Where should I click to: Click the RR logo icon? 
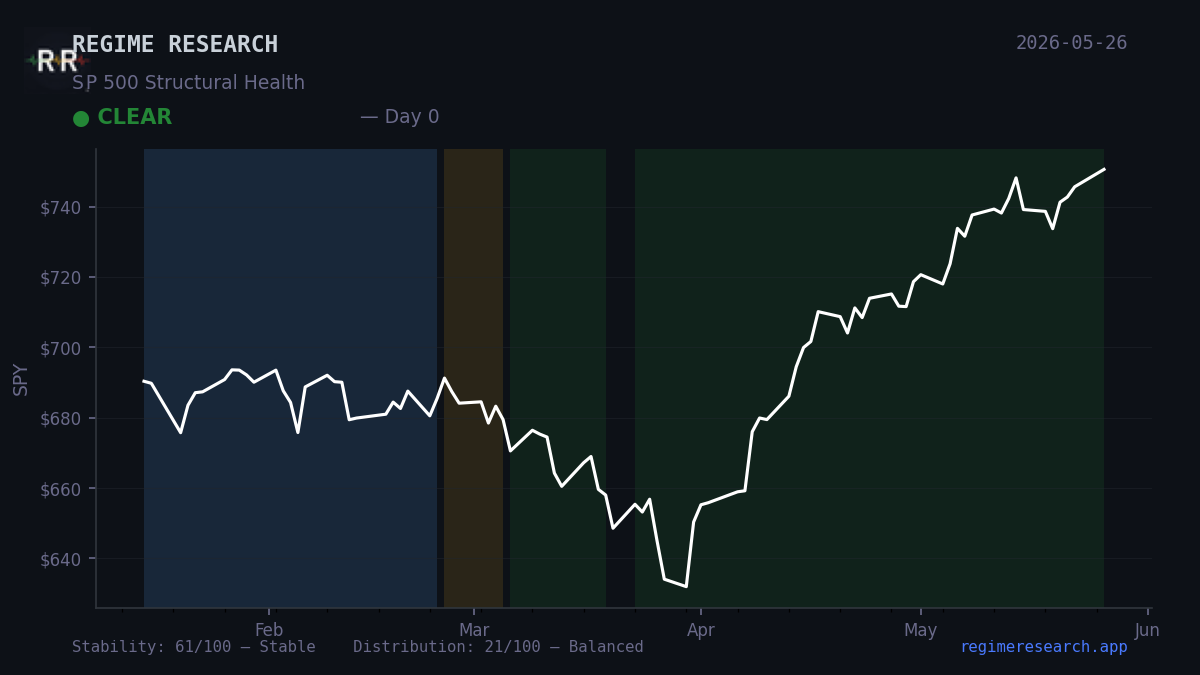(56, 61)
